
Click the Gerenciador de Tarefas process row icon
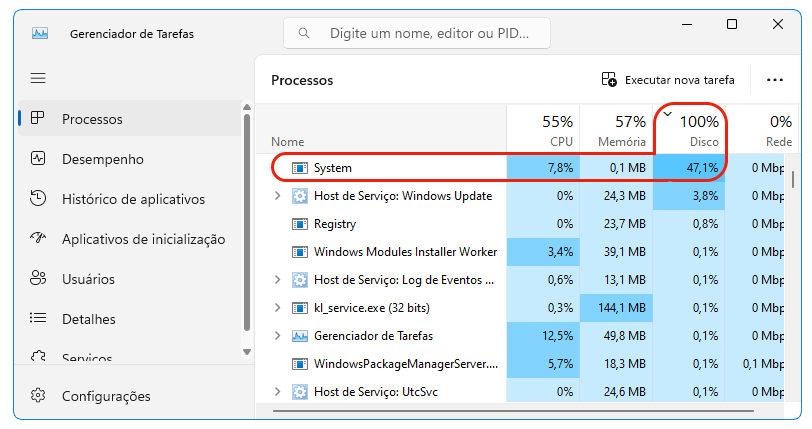tap(300, 336)
